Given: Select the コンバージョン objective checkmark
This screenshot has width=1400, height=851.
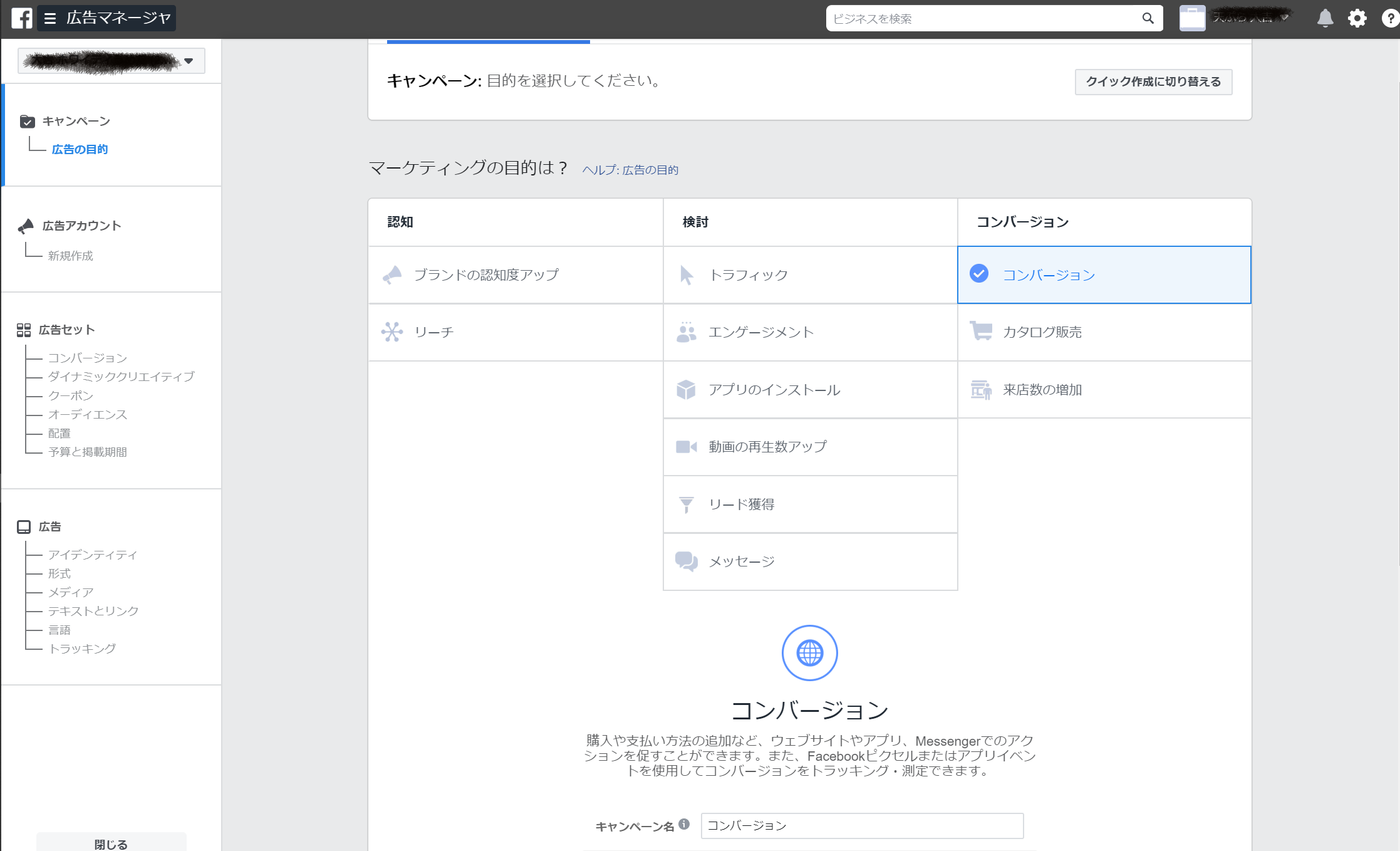Looking at the screenshot, I should [x=979, y=274].
